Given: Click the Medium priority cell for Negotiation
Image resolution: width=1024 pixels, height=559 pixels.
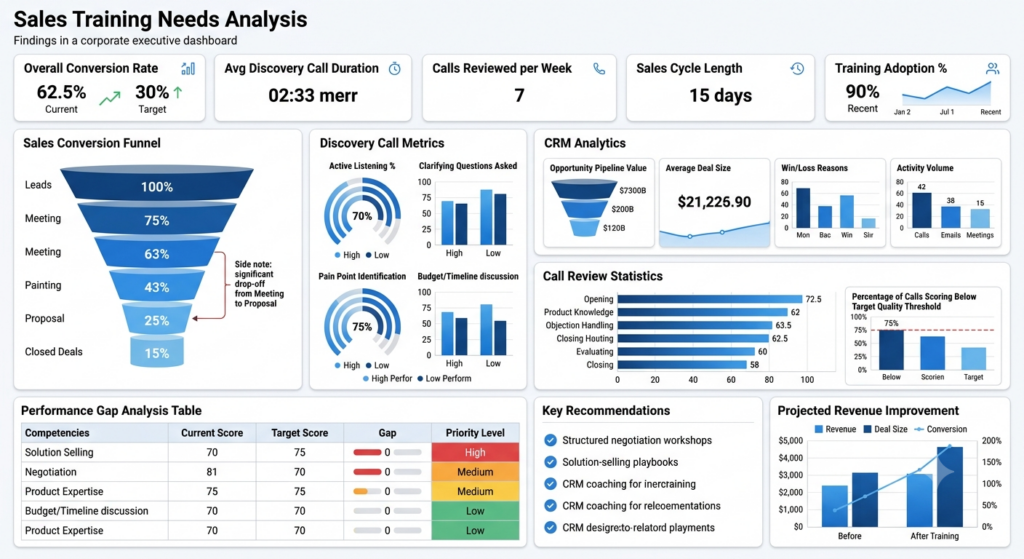Looking at the screenshot, I should pyautogui.click(x=475, y=471).
